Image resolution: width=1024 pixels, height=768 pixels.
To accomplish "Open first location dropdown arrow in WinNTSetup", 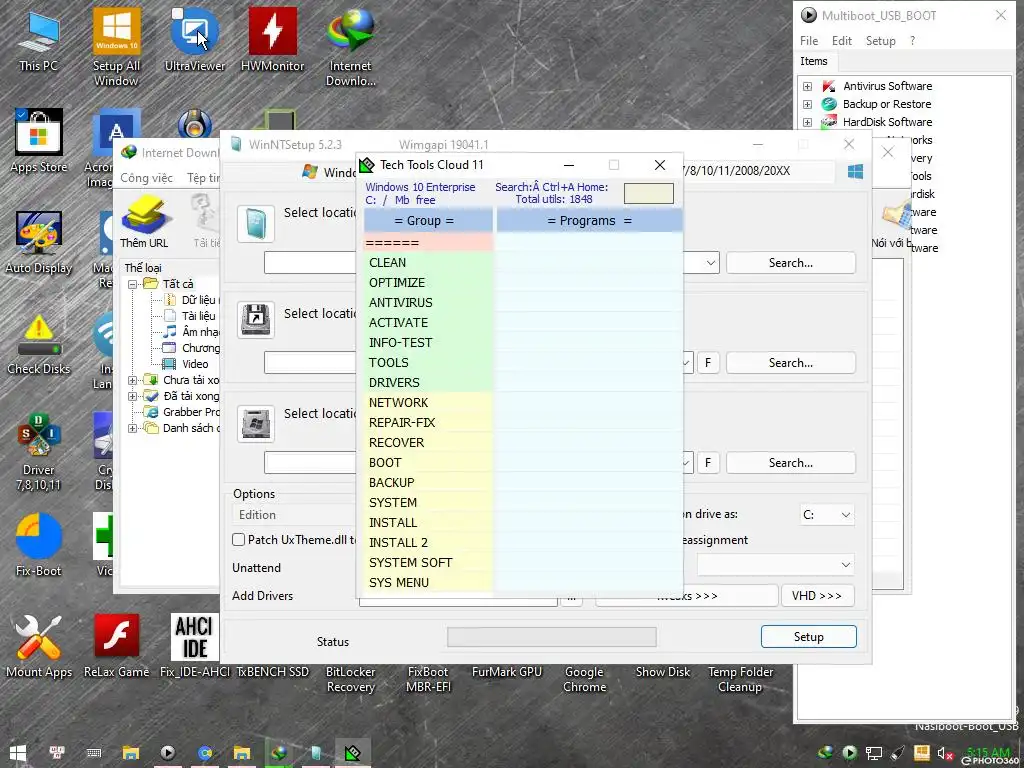I will (711, 263).
